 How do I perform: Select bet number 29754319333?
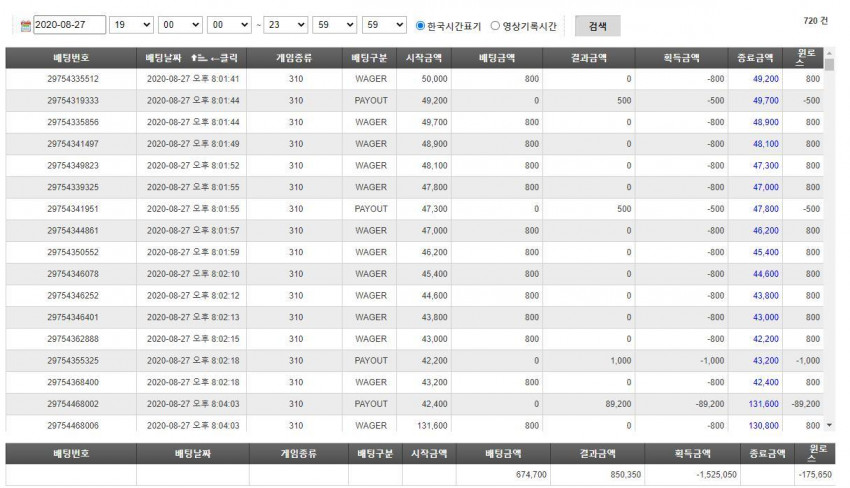coord(73,100)
